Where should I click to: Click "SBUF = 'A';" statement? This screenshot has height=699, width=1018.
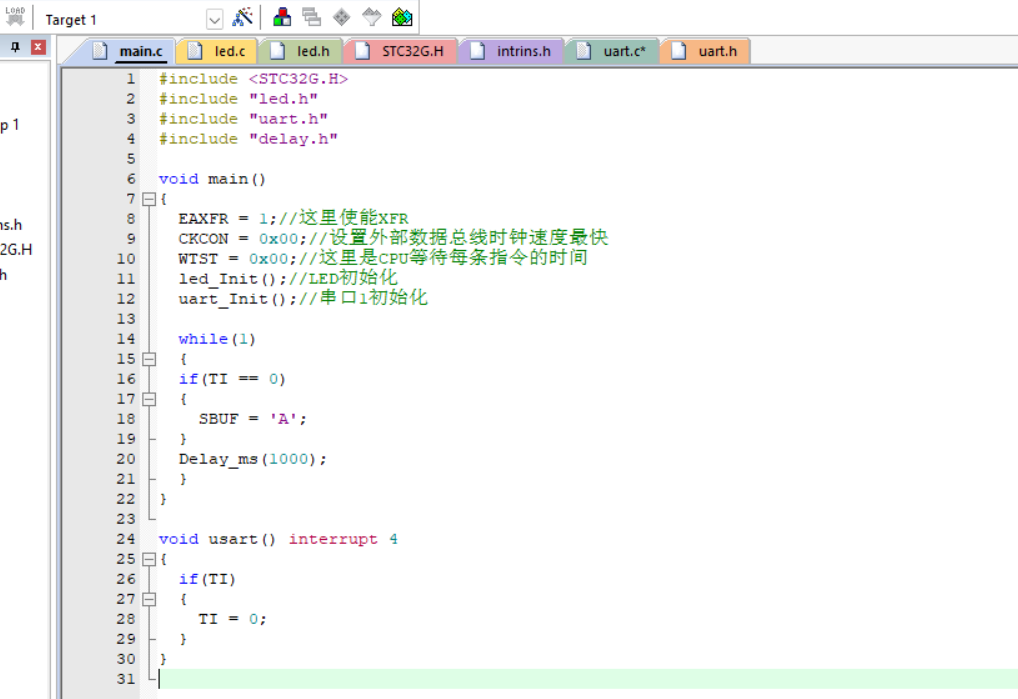tap(253, 419)
